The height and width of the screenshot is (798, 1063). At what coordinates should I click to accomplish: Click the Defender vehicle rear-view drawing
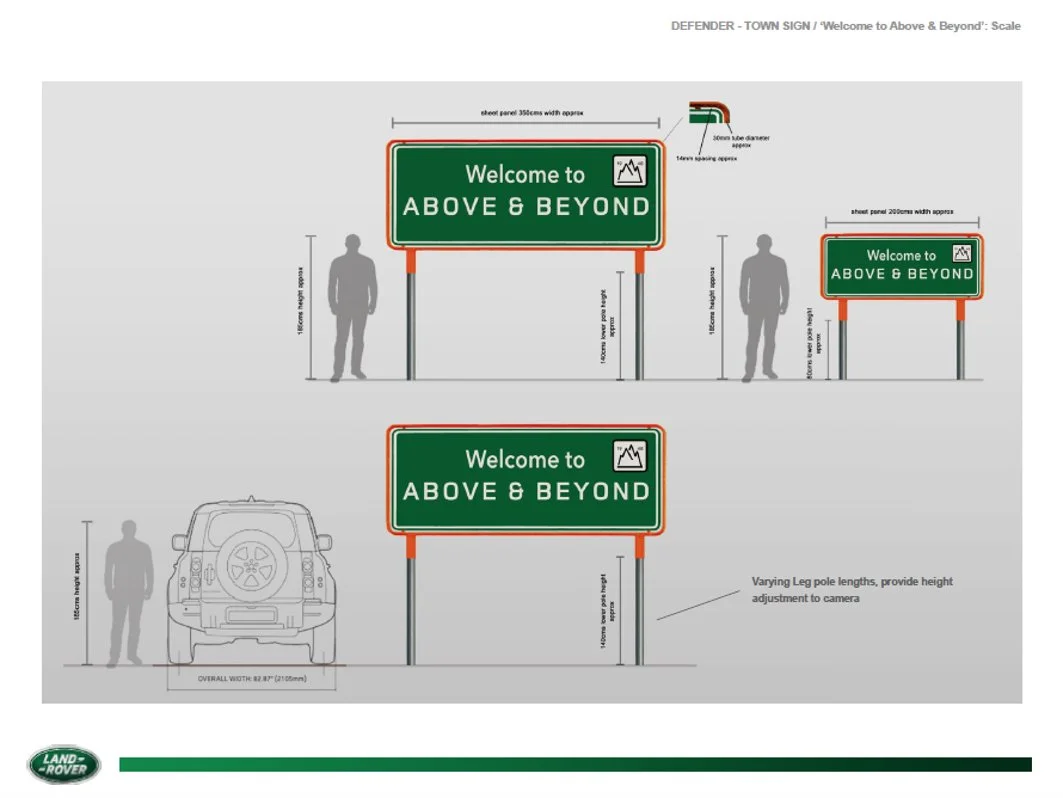(x=252, y=581)
